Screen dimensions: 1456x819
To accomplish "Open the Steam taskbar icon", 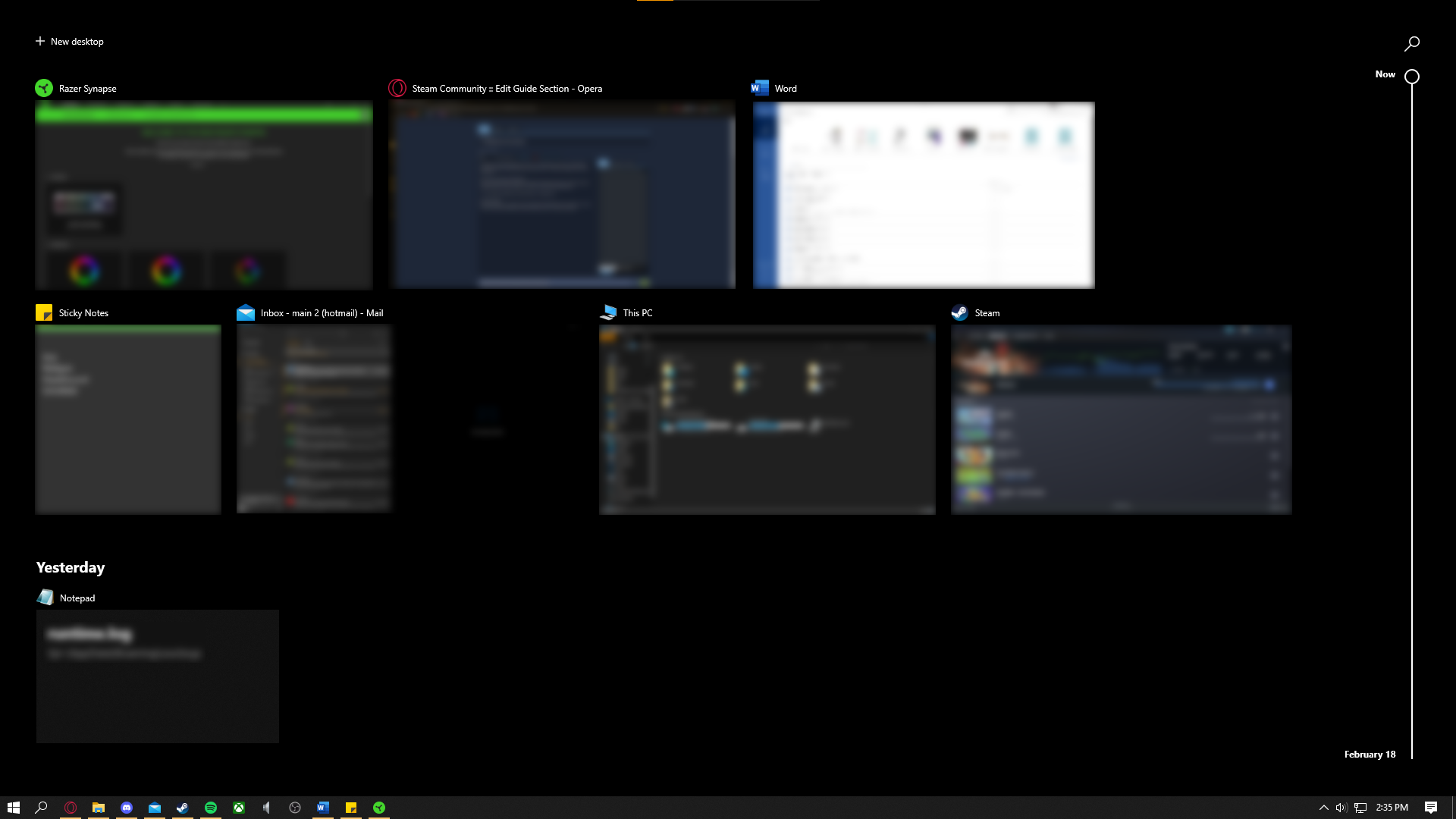I will pos(183,808).
